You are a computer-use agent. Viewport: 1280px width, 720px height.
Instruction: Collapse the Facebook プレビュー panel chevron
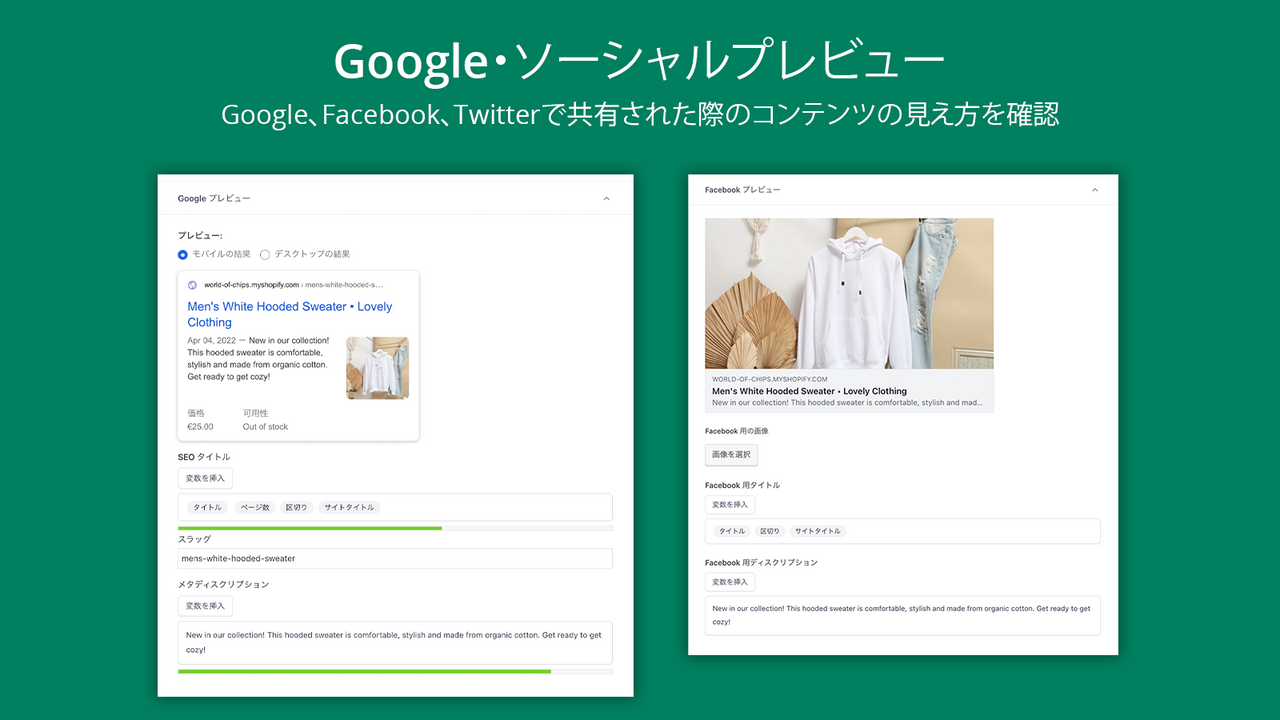point(1094,190)
